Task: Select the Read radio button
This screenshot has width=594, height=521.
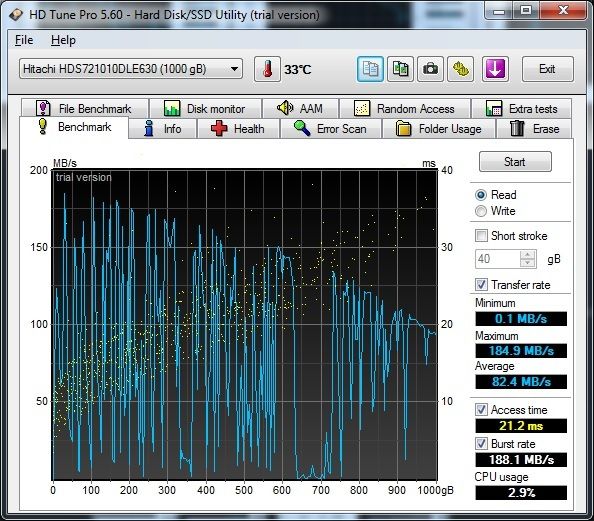Action: click(481, 195)
